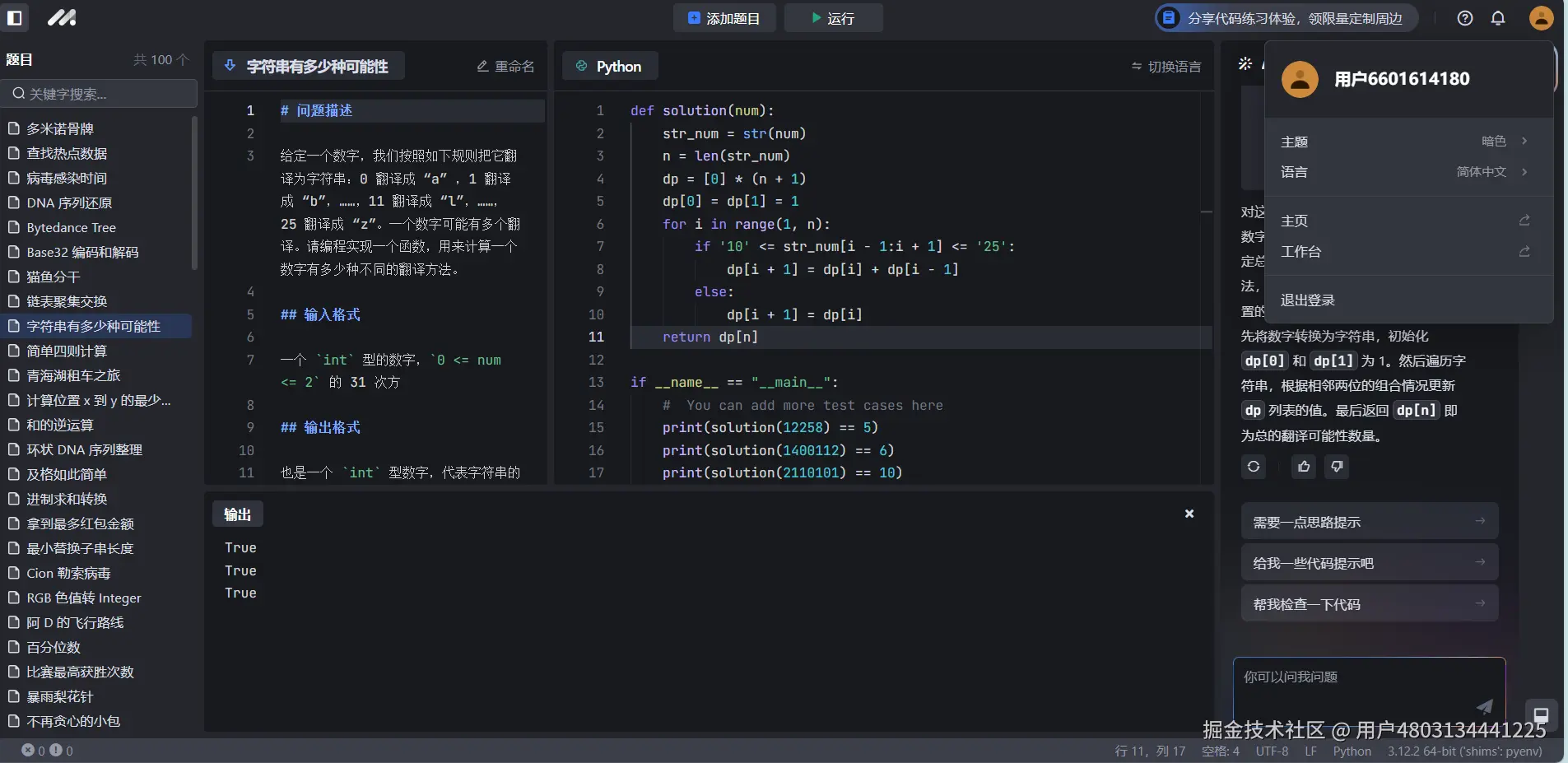1568x763 pixels.
Task: Give a thumbs down to the AI answer
Action: pyautogui.click(x=1337, y=467)
